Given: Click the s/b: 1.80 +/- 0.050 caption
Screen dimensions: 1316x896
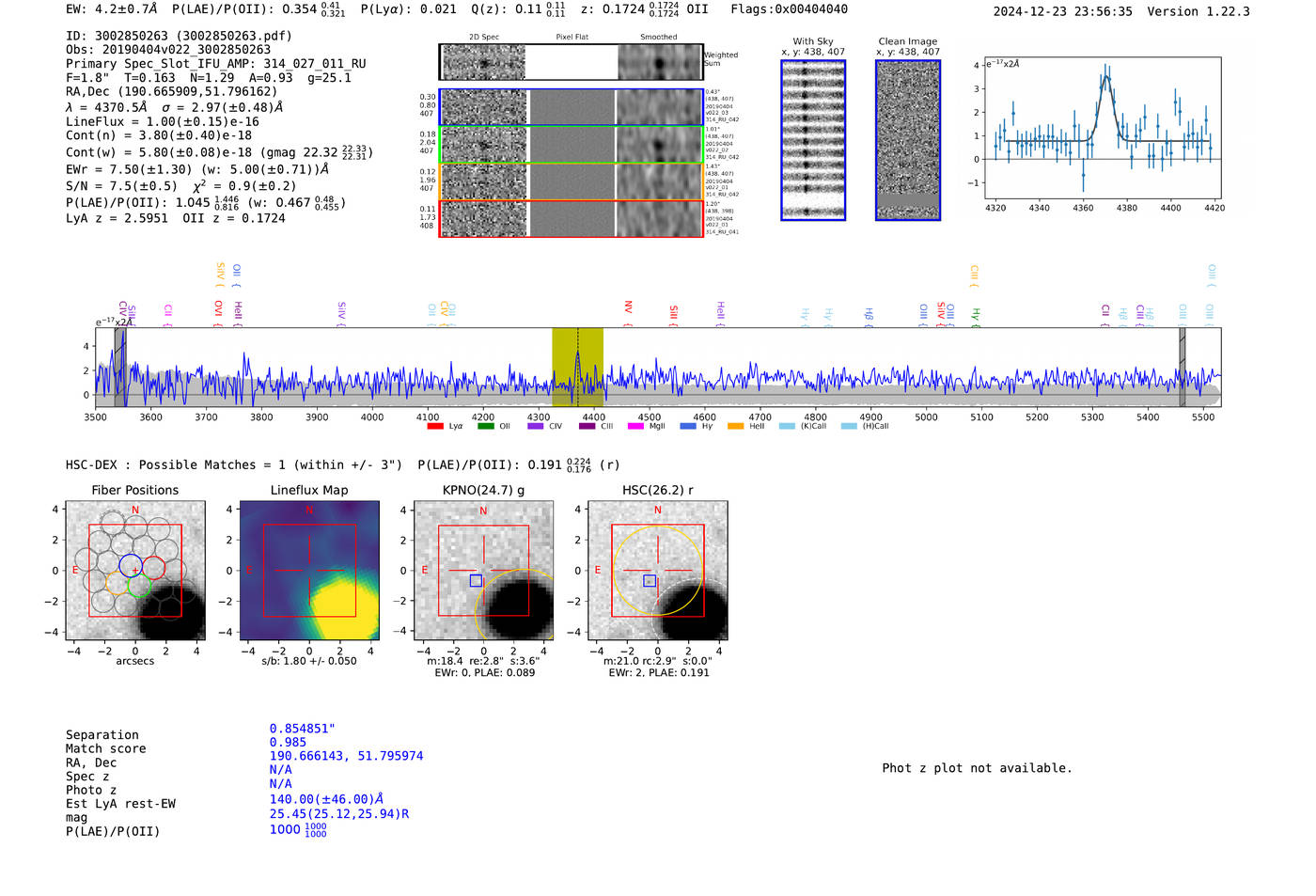Looking at the screenshot, I should (309, 661).
